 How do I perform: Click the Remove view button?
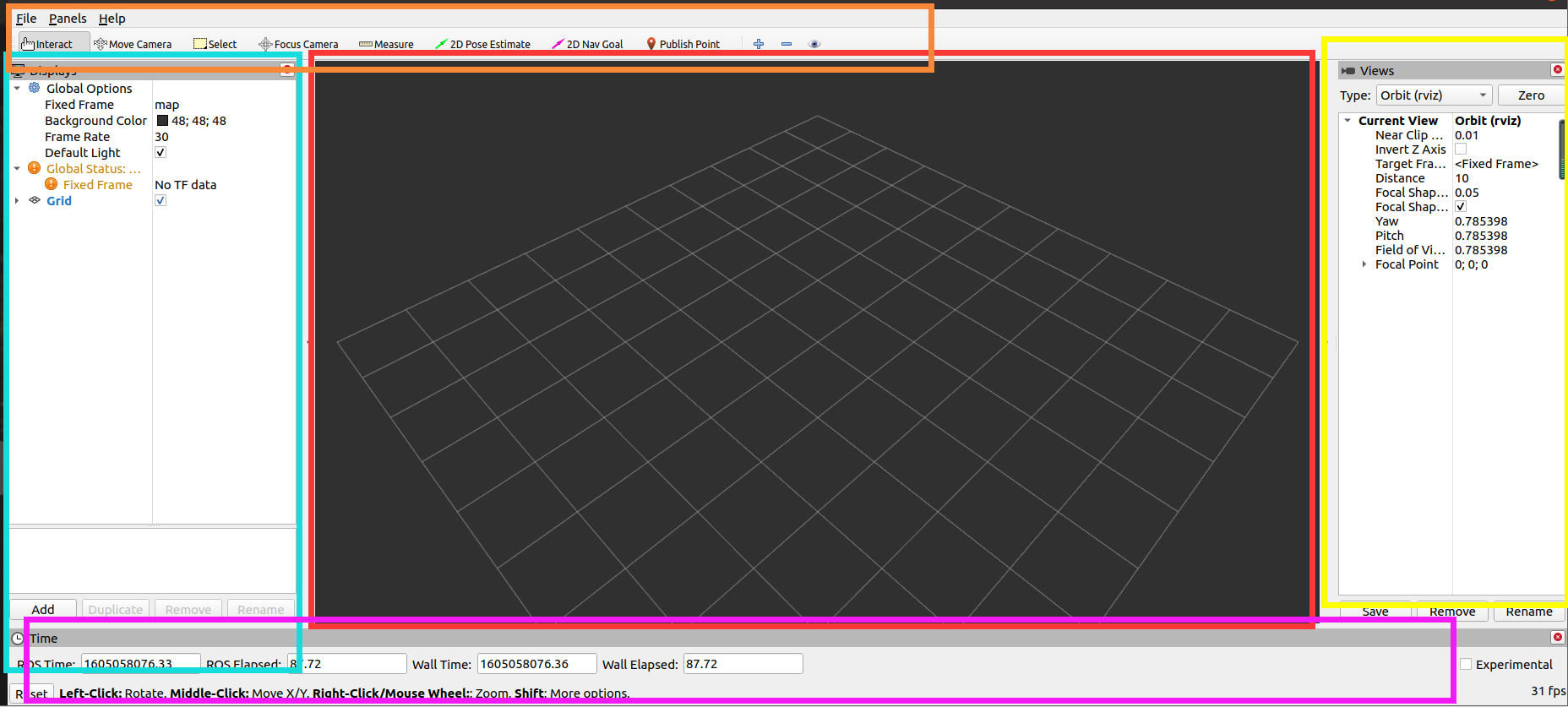pyautogui.click(x=1452, y=612)
